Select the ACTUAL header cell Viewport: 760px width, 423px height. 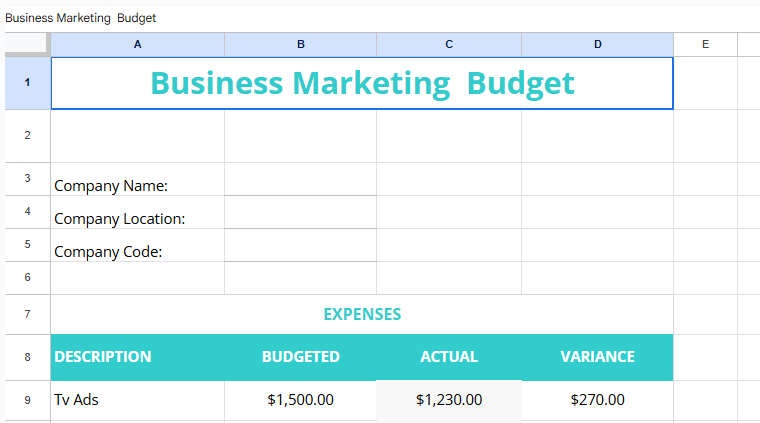[x=448, y=357]
